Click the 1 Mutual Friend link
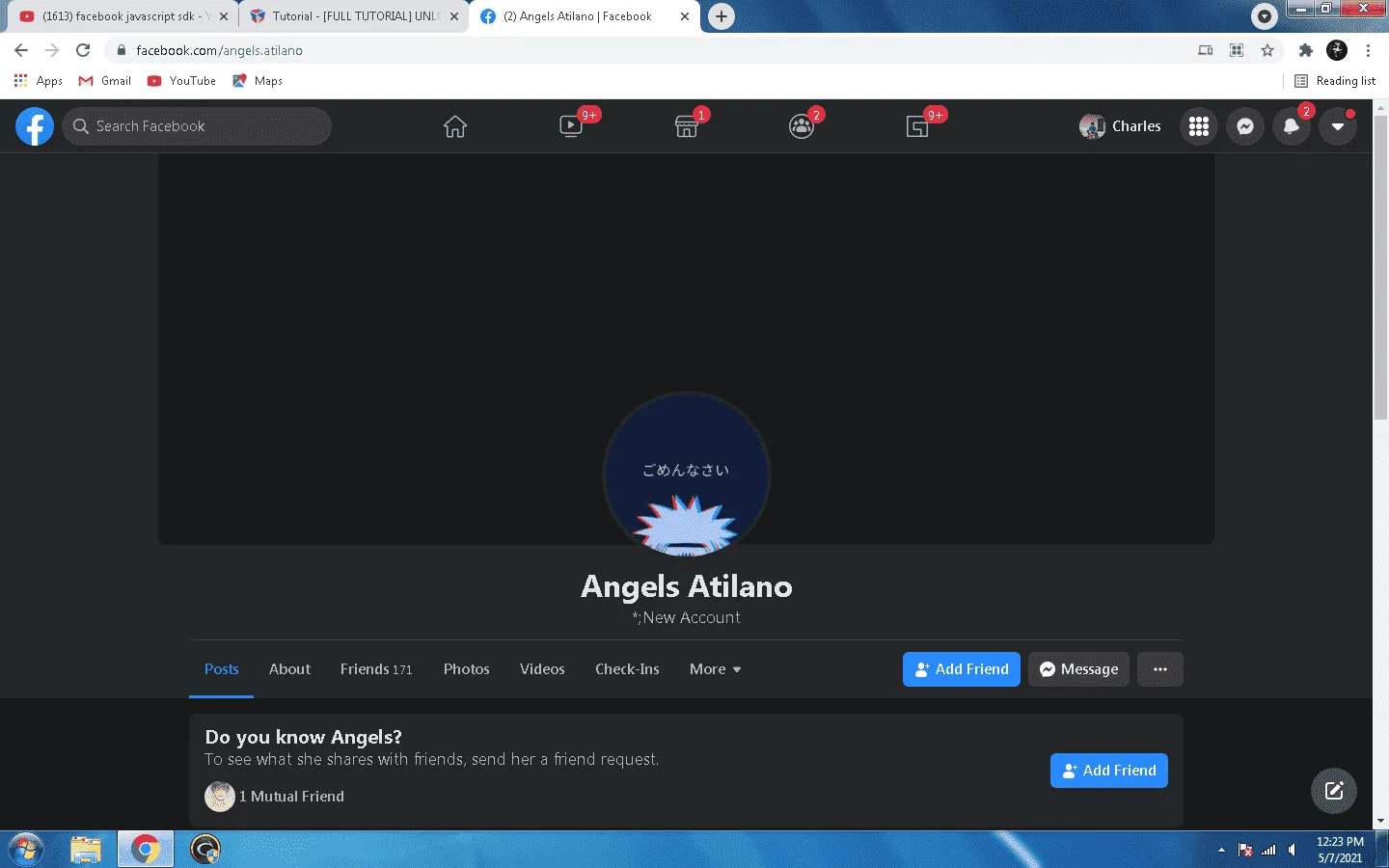 (291, 797)
